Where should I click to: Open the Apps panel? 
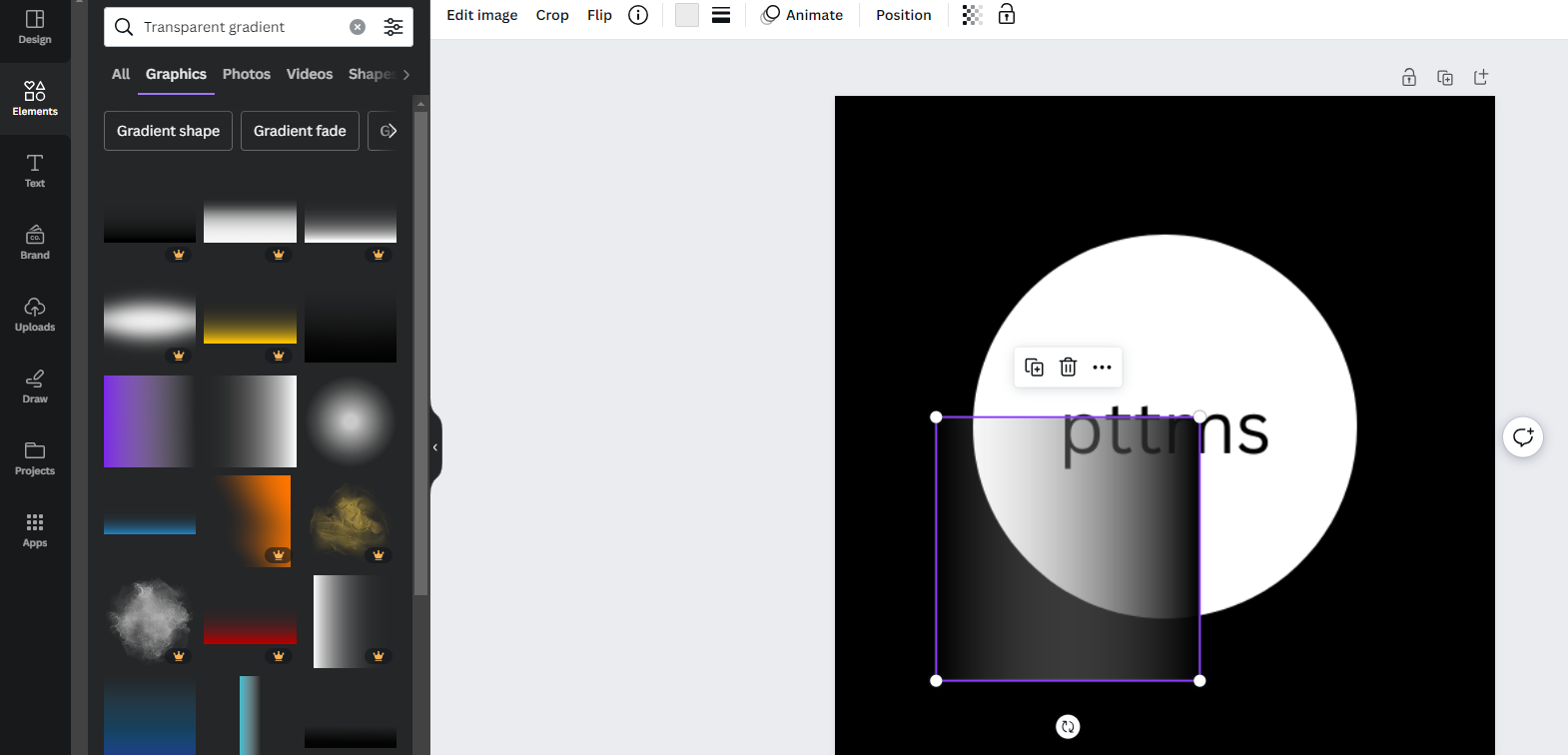(35, 530)
